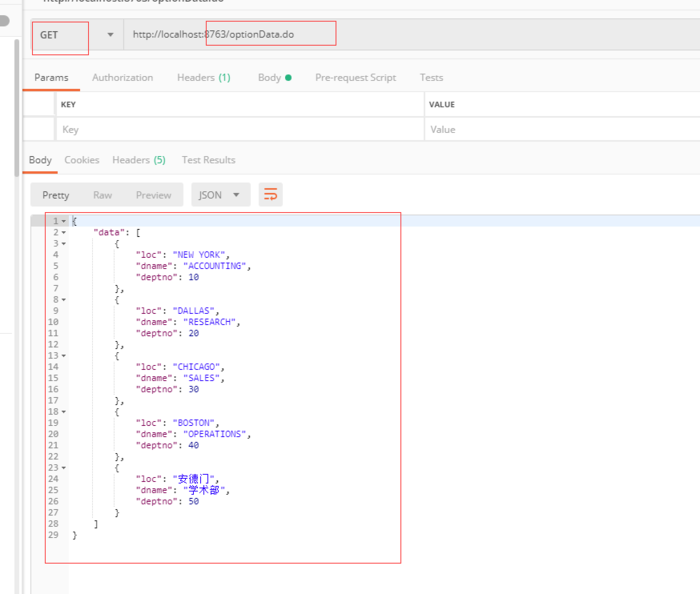Viewport: 700px width, 594px height.
Task: Open the response Headers (5) tab
Action: 139,160
